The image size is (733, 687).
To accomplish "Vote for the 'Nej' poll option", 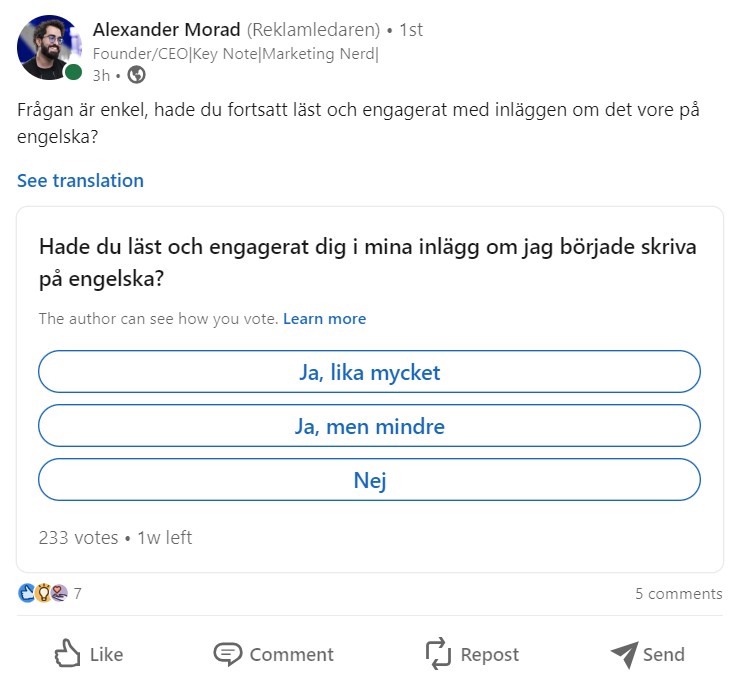I will coord(369,480).
